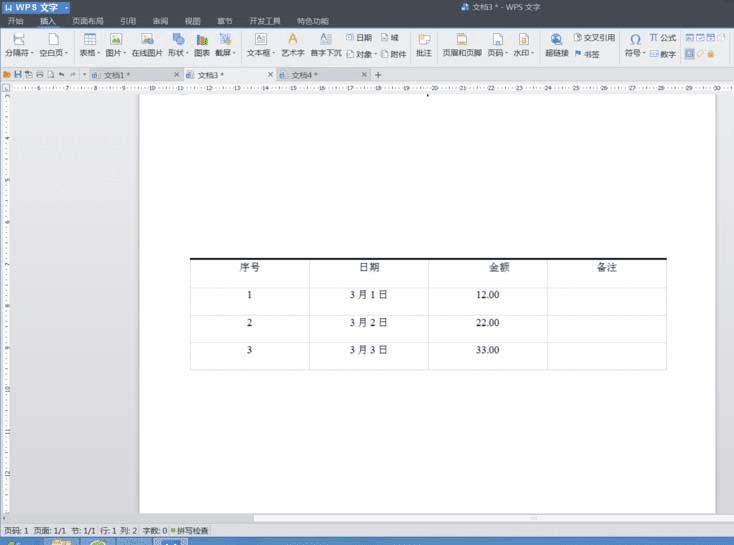Open the 分隔符 separator dropdown
Image resolution: width=734 pixels, height=545 pixels.
click(19, 53)
